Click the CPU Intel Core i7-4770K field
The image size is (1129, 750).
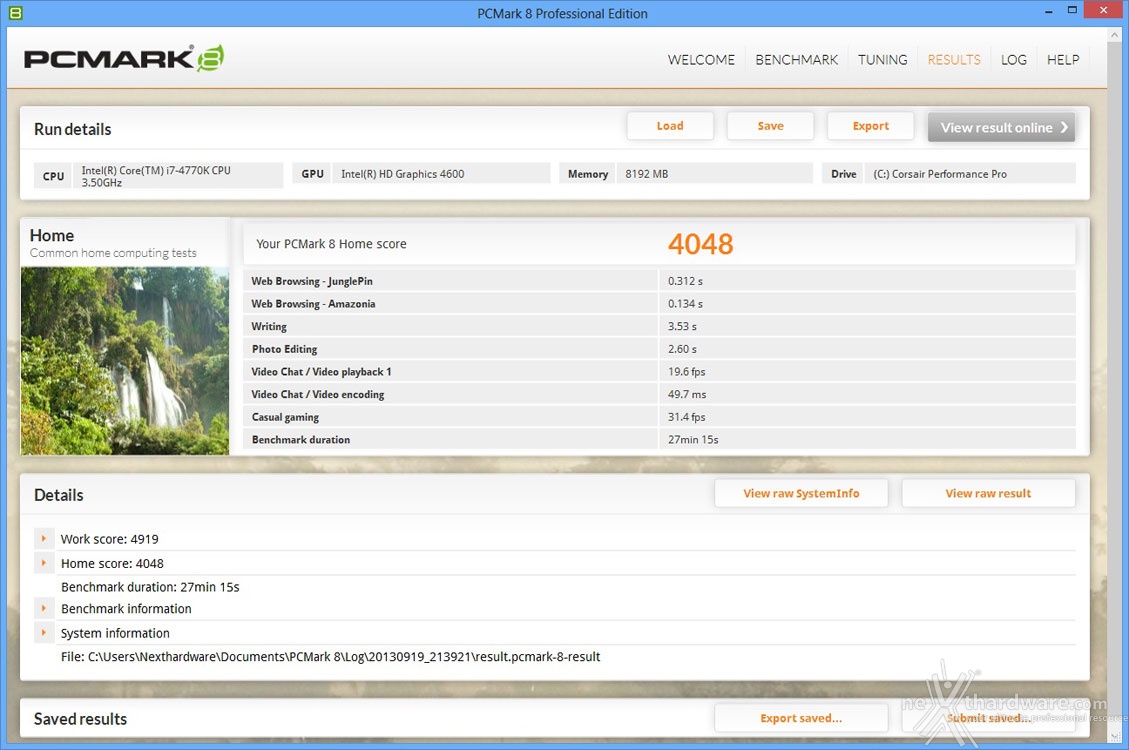159,176
